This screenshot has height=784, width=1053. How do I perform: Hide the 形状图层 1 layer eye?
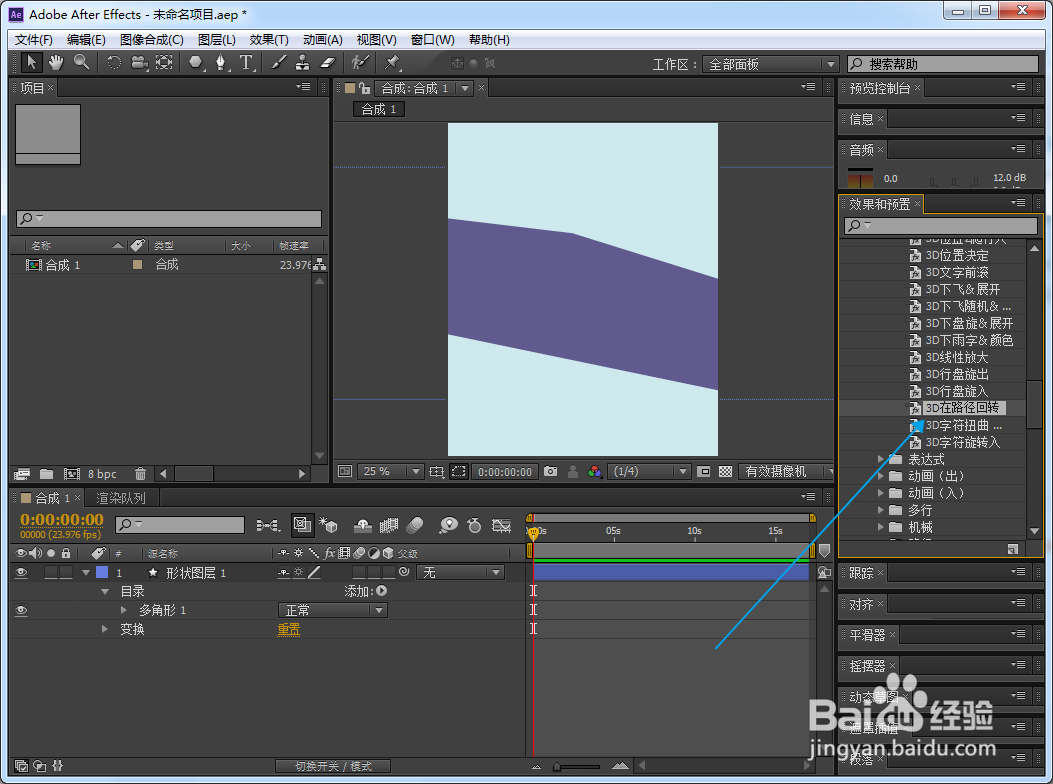[x=21, y=572]
